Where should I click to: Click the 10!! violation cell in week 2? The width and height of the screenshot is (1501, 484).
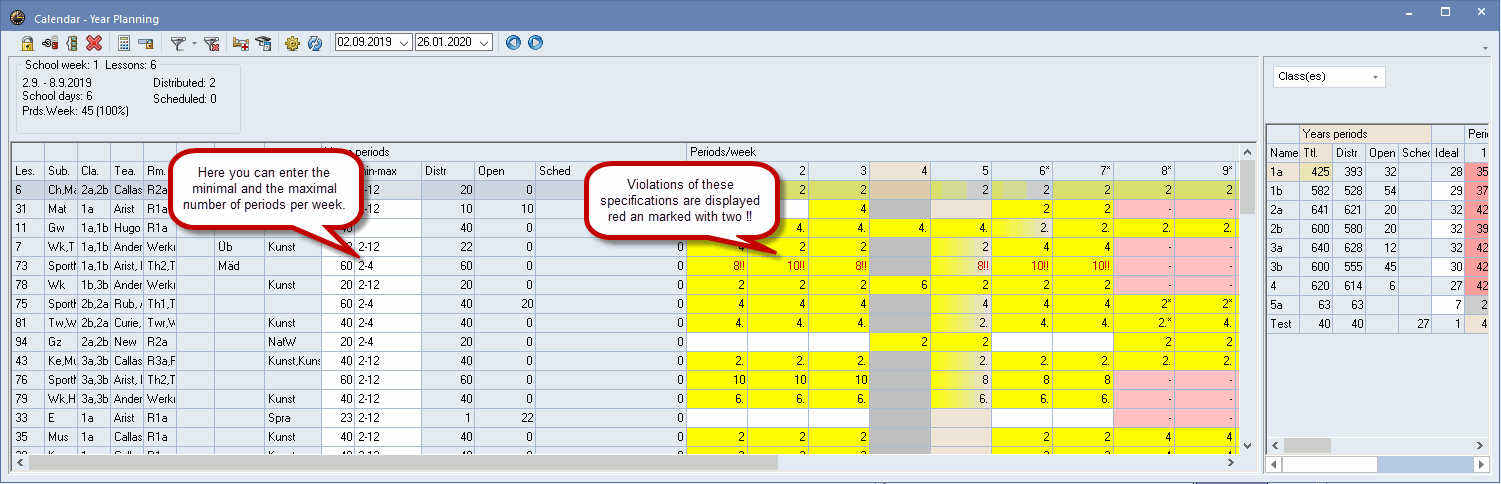tap(778, 264)
